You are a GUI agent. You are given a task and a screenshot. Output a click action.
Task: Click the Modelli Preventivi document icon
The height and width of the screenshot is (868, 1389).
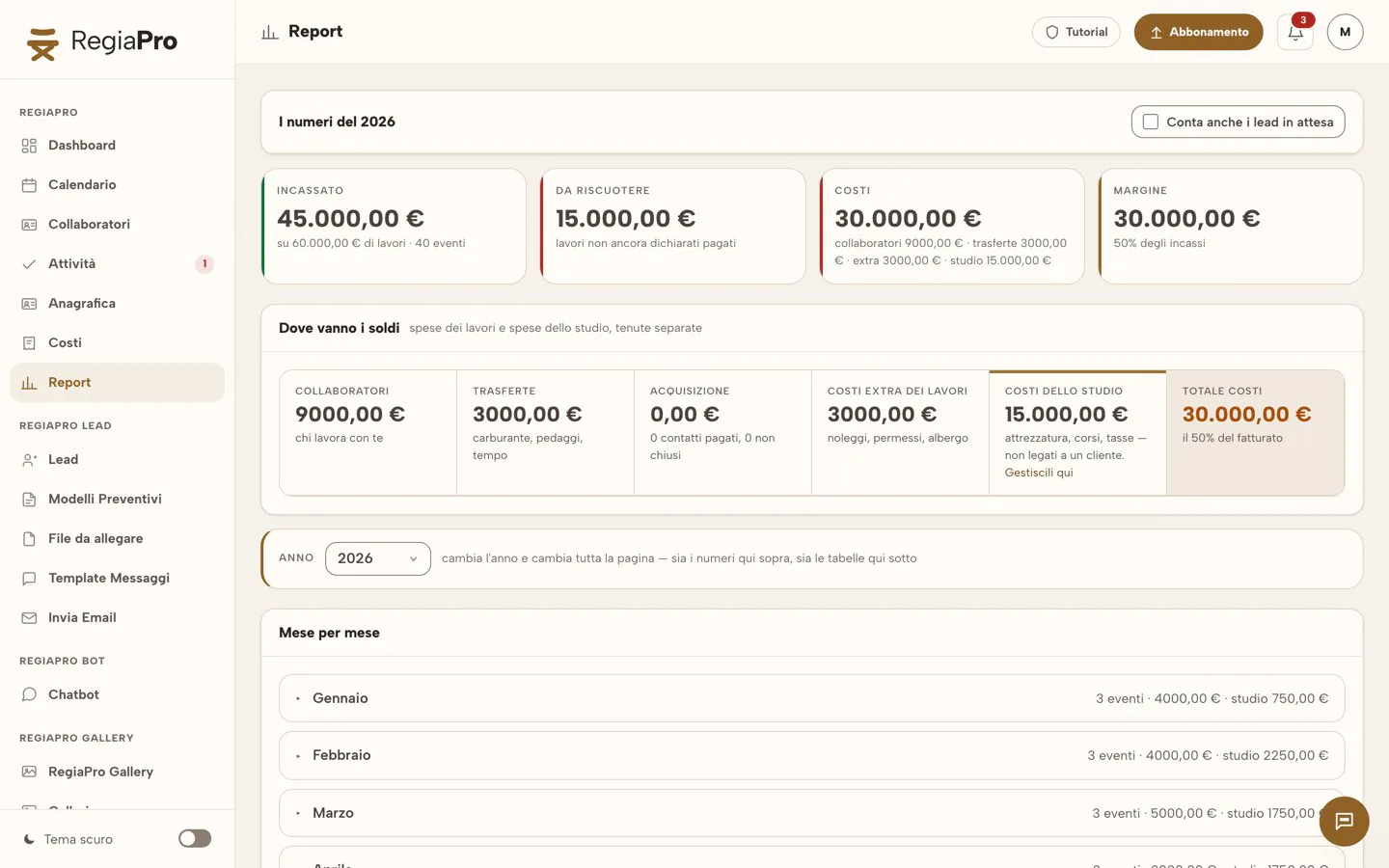pyautogui.click(x=29, y=500)
